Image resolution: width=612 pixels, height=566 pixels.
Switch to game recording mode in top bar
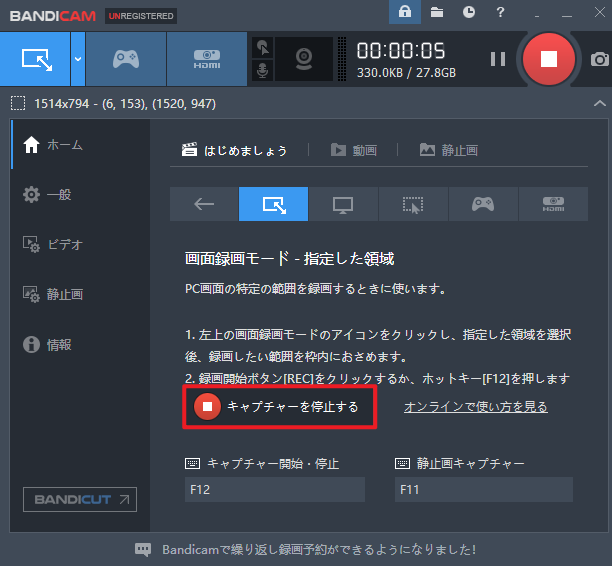[x=126, y=59]
